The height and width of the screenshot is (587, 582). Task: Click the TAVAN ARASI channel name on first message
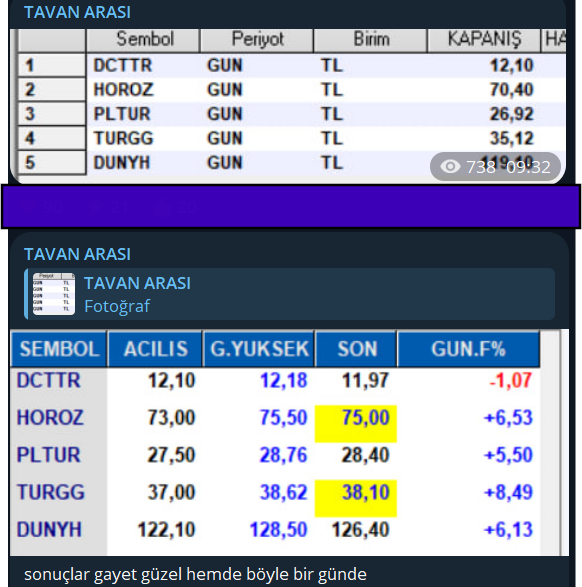tap(77, 12)
